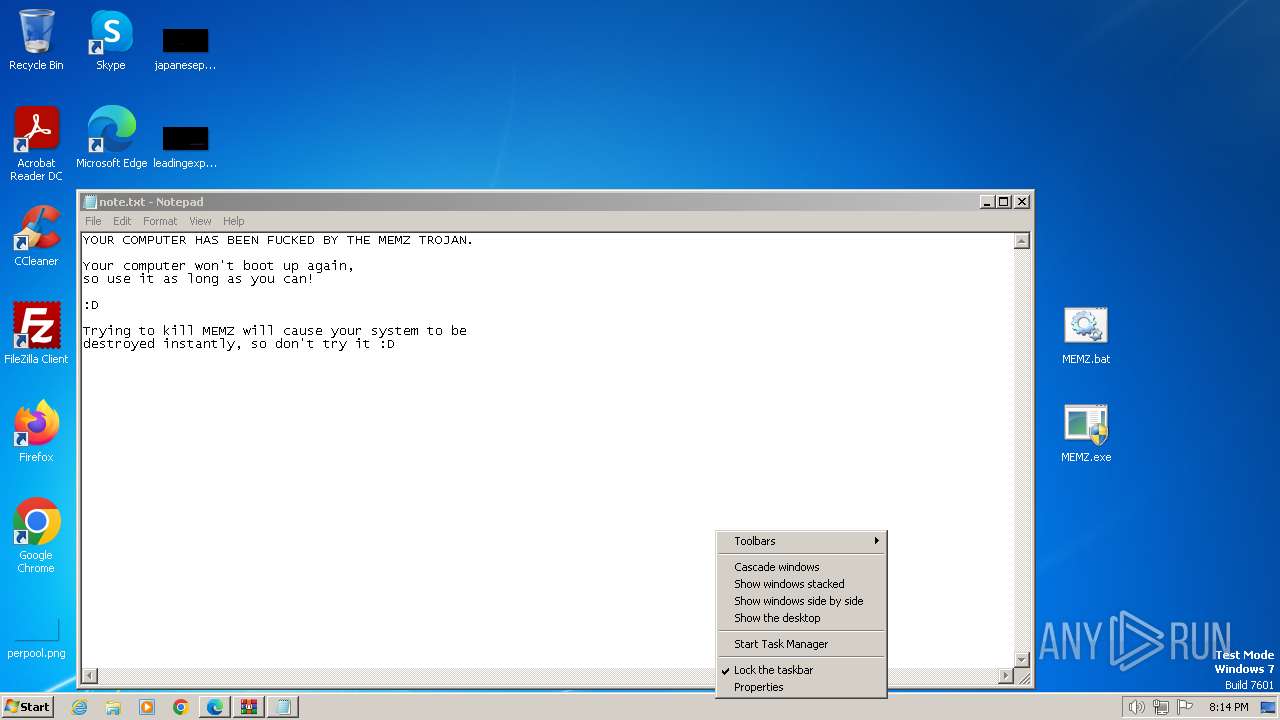Select the leadingexp... desktop file

coord(185,147)
